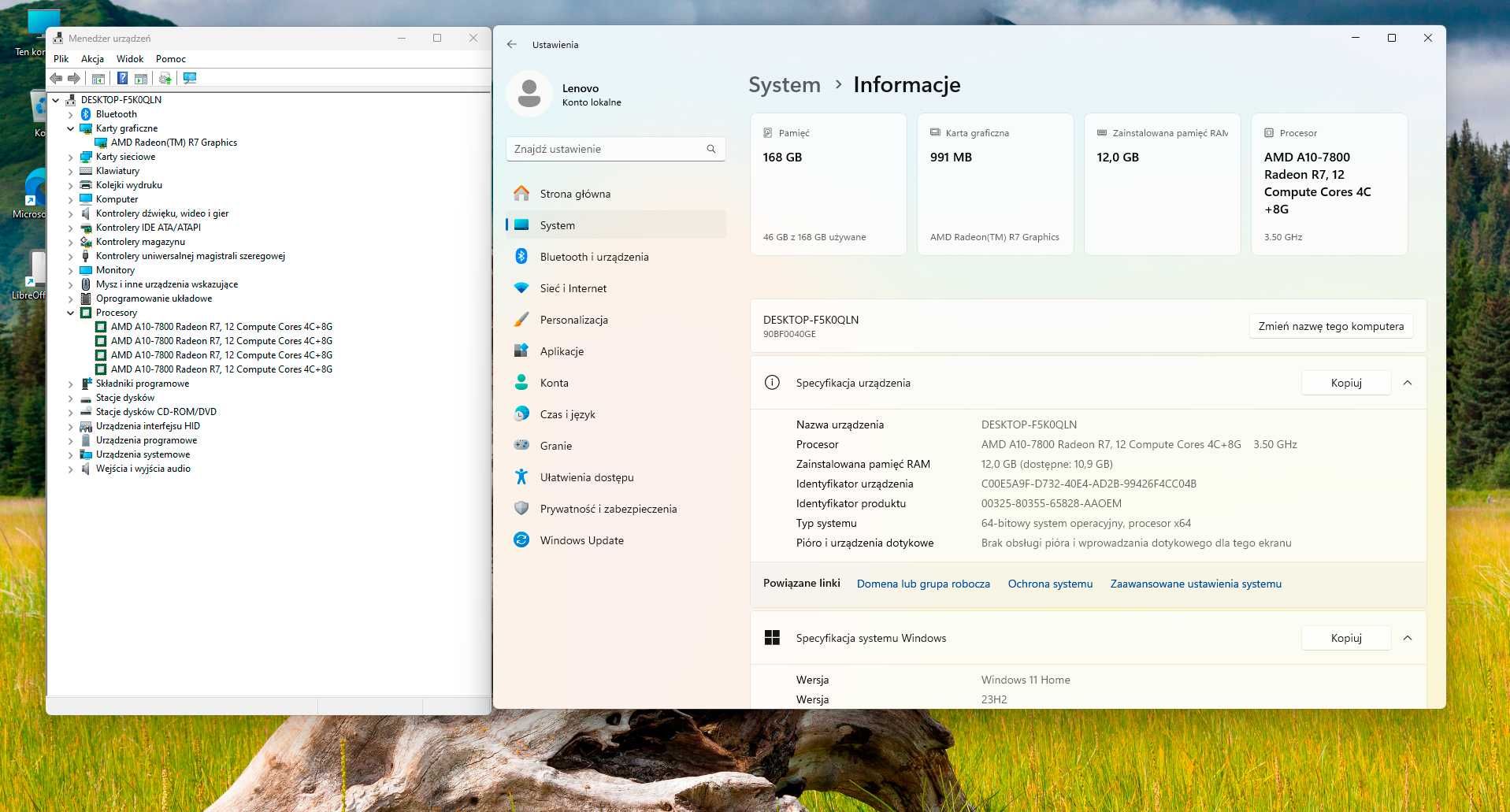Open Ułatwienia dostępu settings
This screenshot has width=1510, height=812.
pyautogui.click(x=615, y=477)
